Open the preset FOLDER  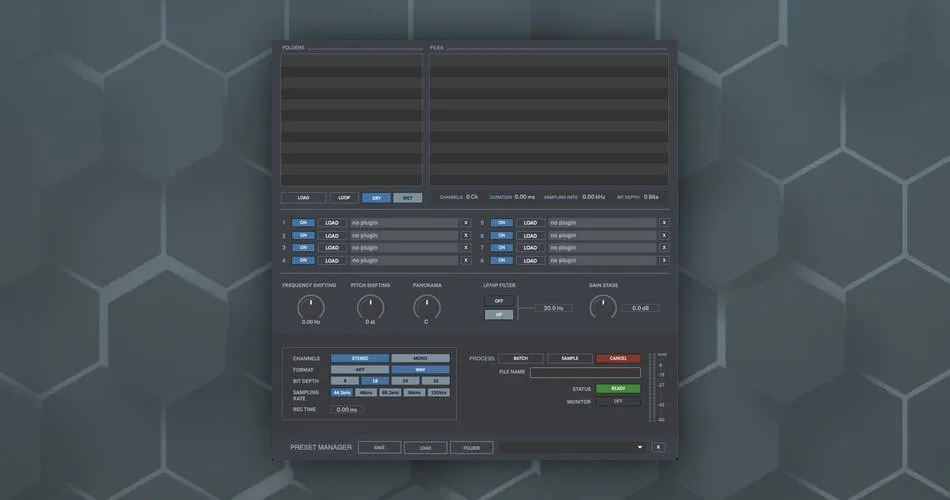[471, 447]
